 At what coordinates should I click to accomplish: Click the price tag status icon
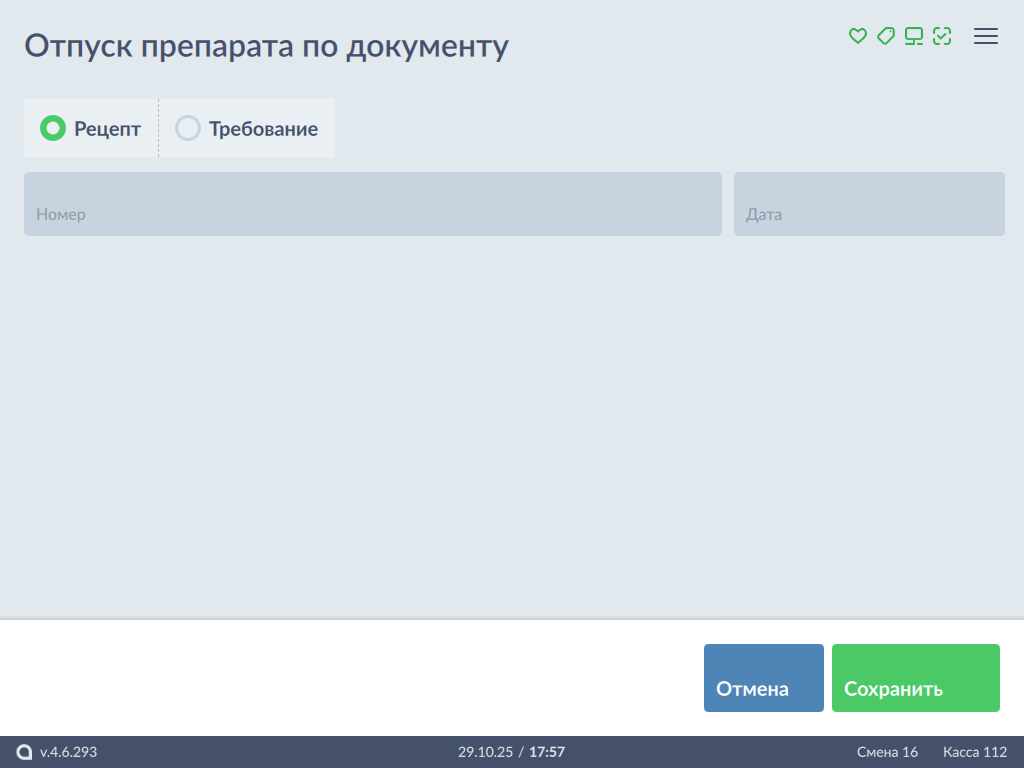[x=885, y=36]
